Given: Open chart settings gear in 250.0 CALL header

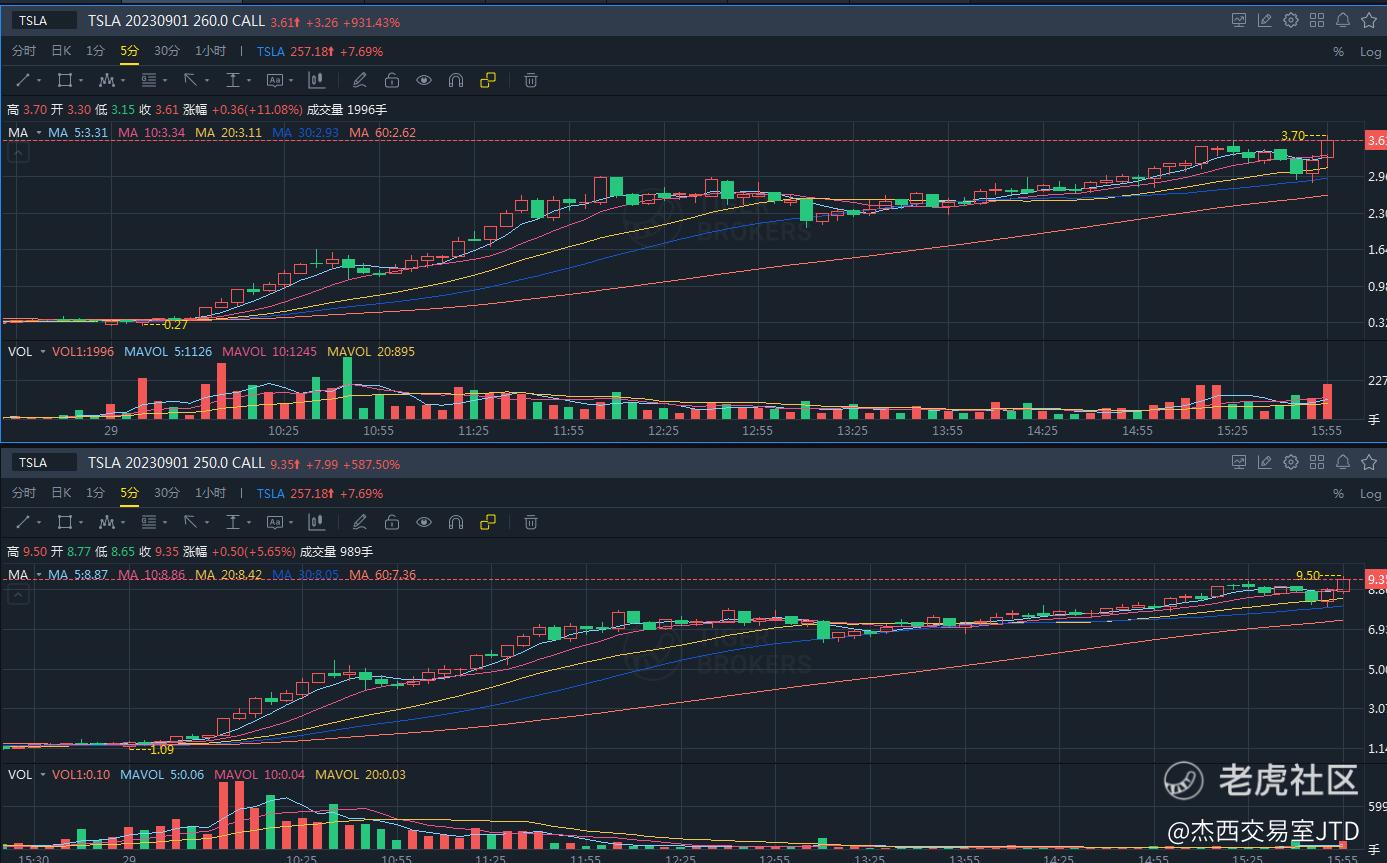Looking at the screenshot, I should click(1291, 462).
